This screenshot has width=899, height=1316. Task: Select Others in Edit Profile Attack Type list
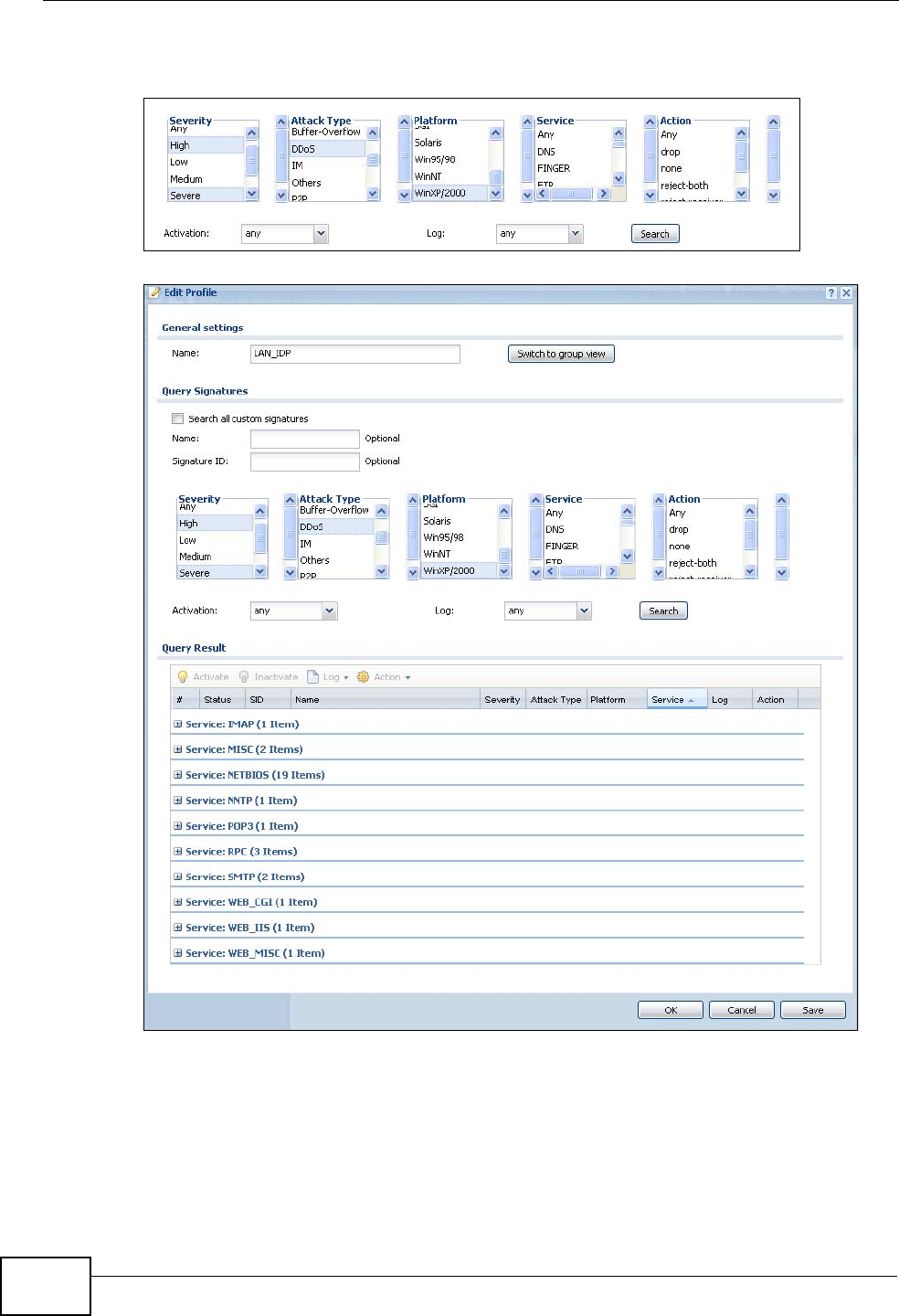336,560
